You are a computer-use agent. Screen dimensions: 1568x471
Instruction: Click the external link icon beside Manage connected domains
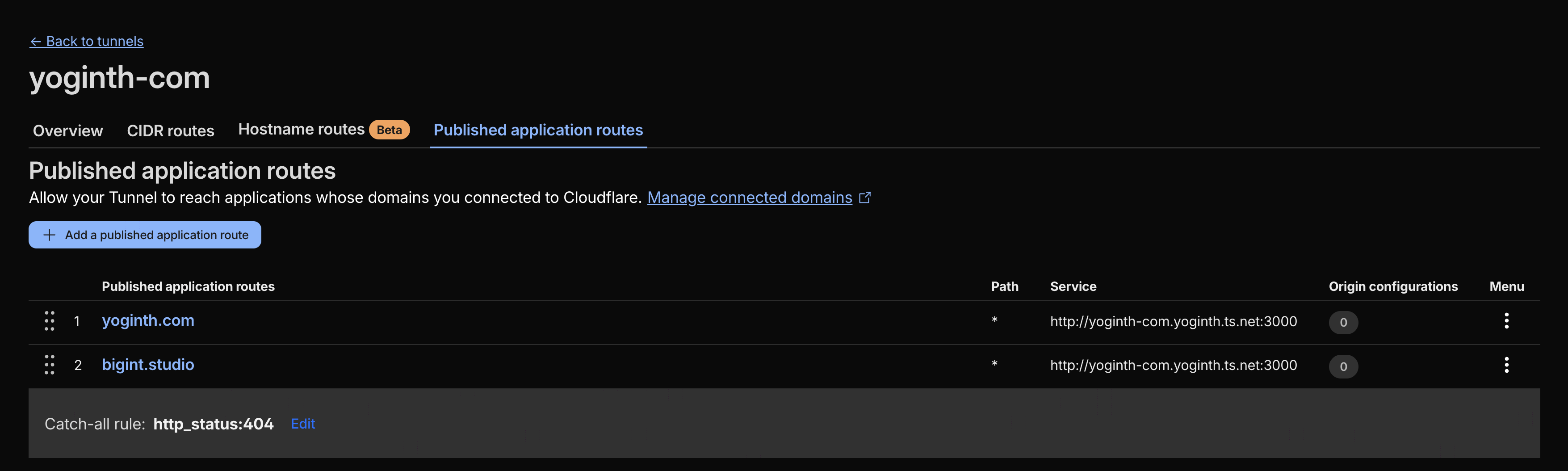864,198
